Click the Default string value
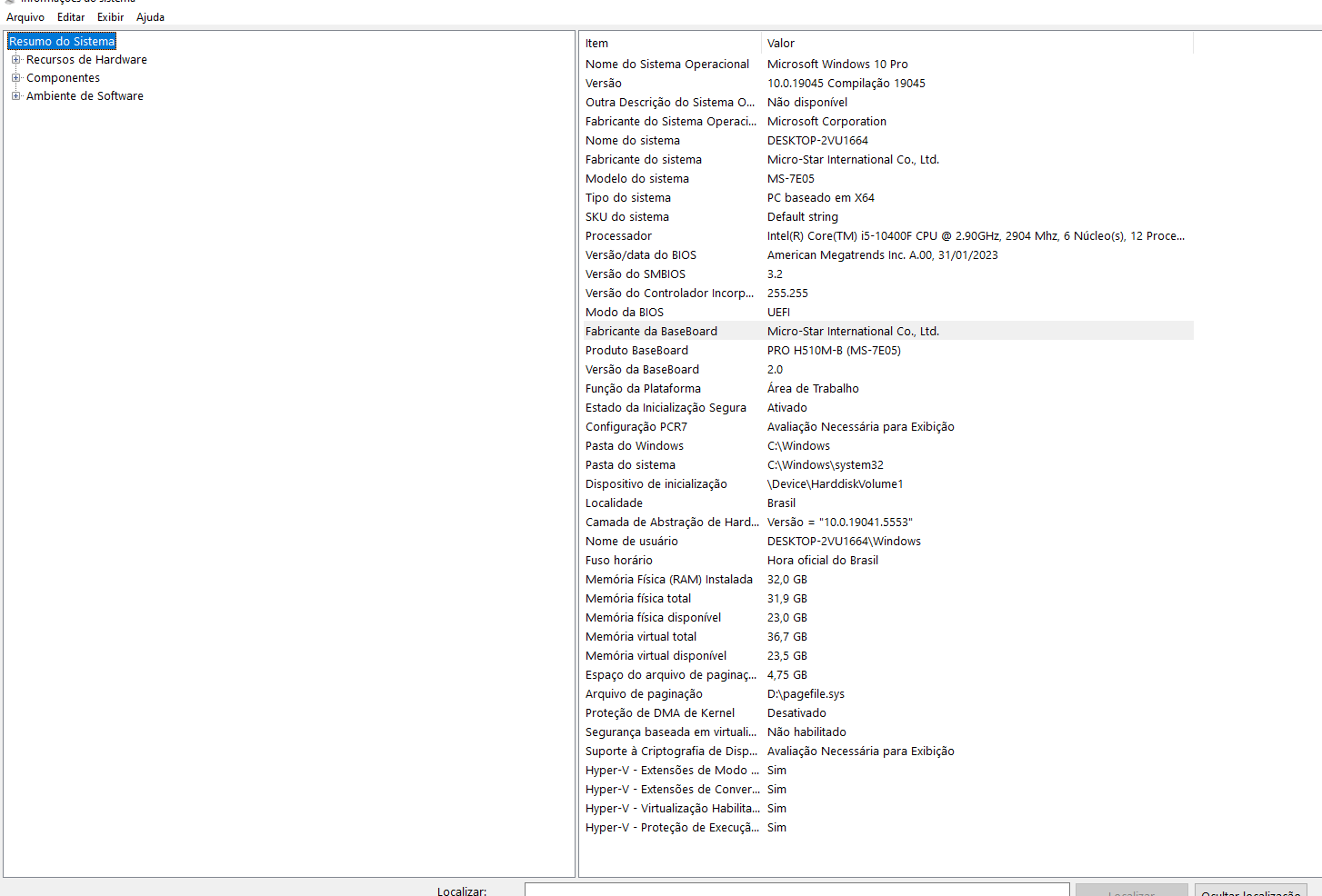Screen dimensions: 1322x896 coord(803,217)
